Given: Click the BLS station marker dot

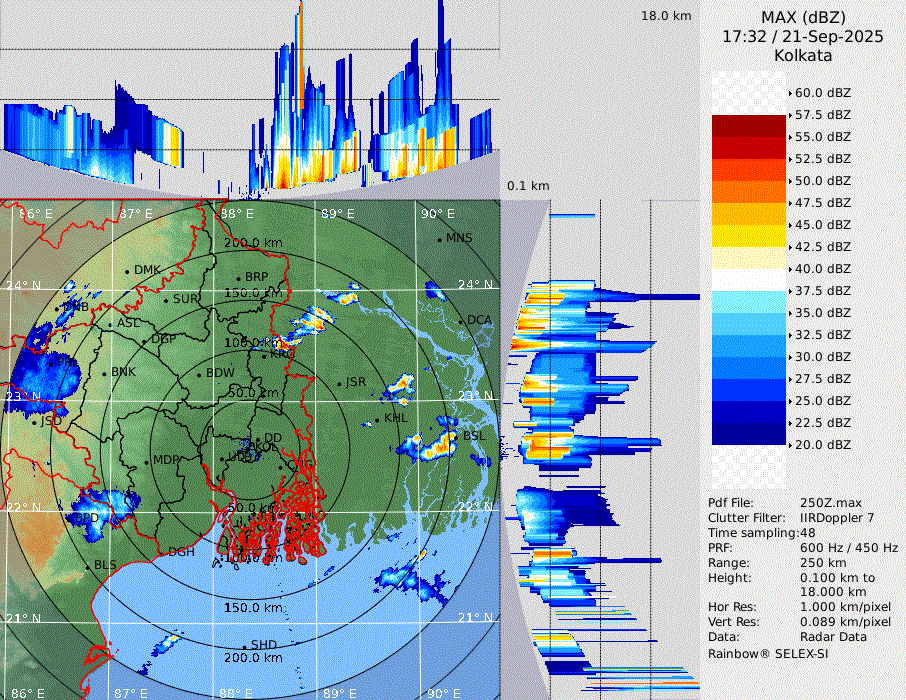Looking at the screenshot, I should click(87, 566).
